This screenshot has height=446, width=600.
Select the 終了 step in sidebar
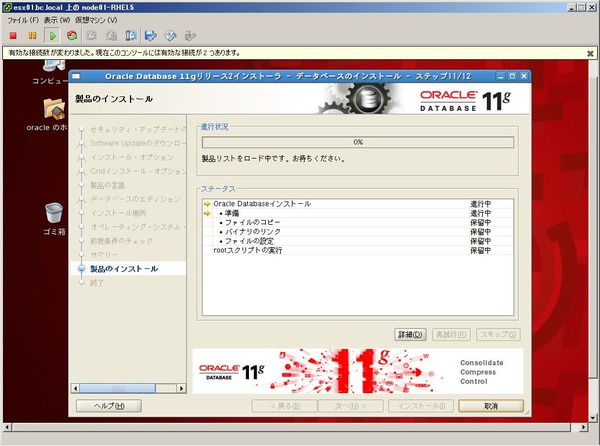[96, 283]
